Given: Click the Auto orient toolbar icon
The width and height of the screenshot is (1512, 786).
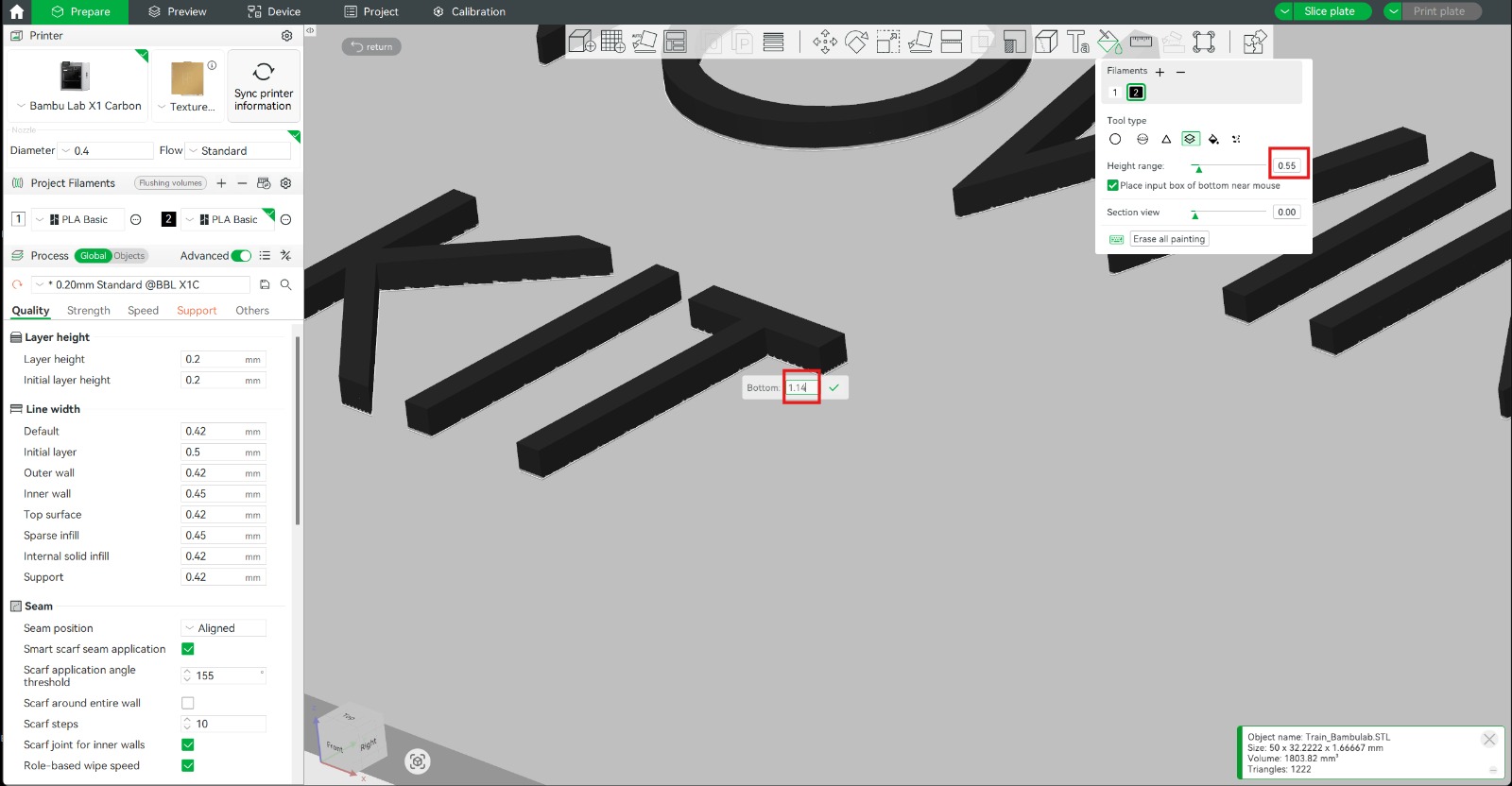Looking at the screenshot, I should coord(644,42).
